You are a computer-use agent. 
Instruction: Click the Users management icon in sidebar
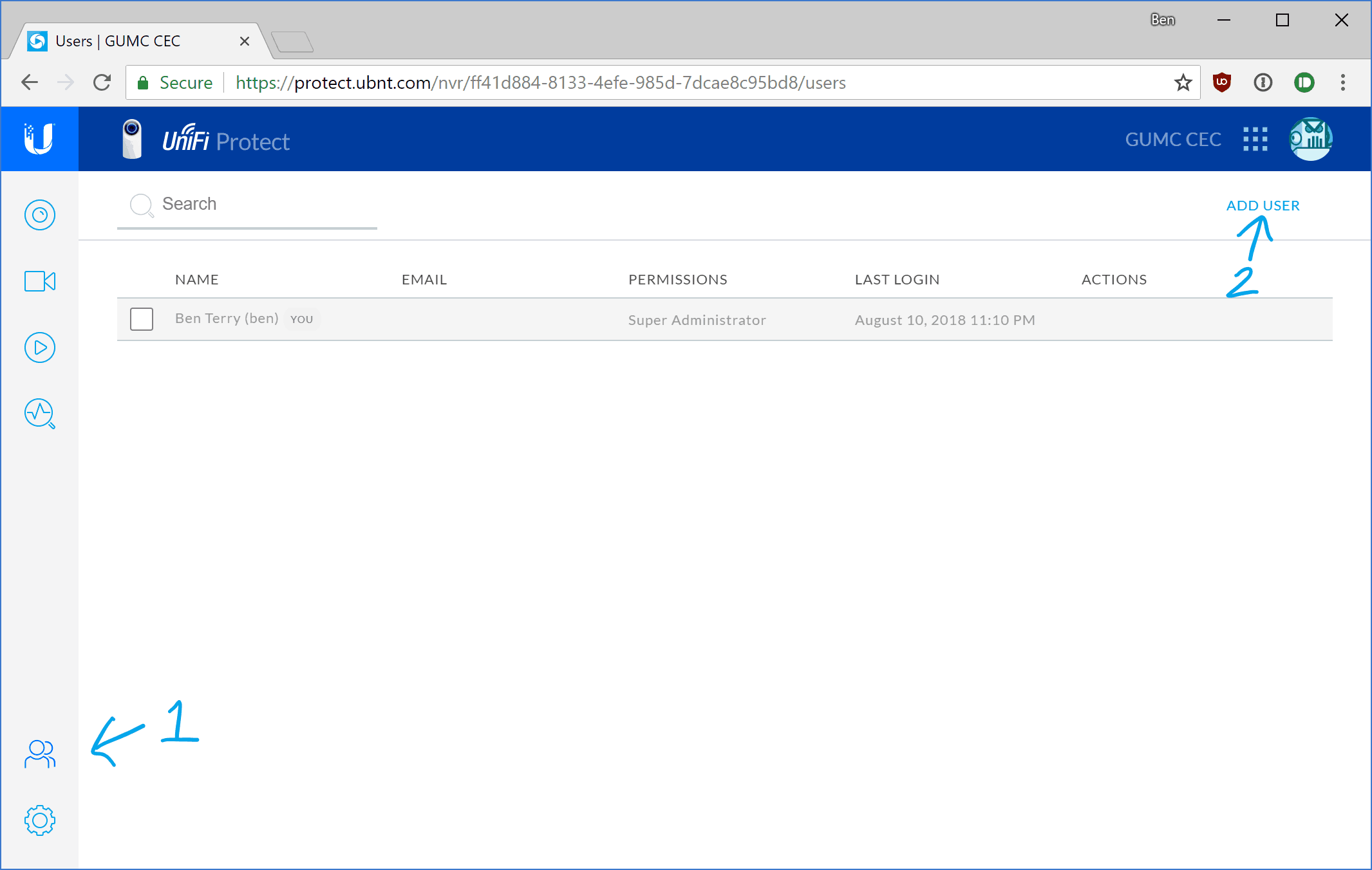(39, 753)
